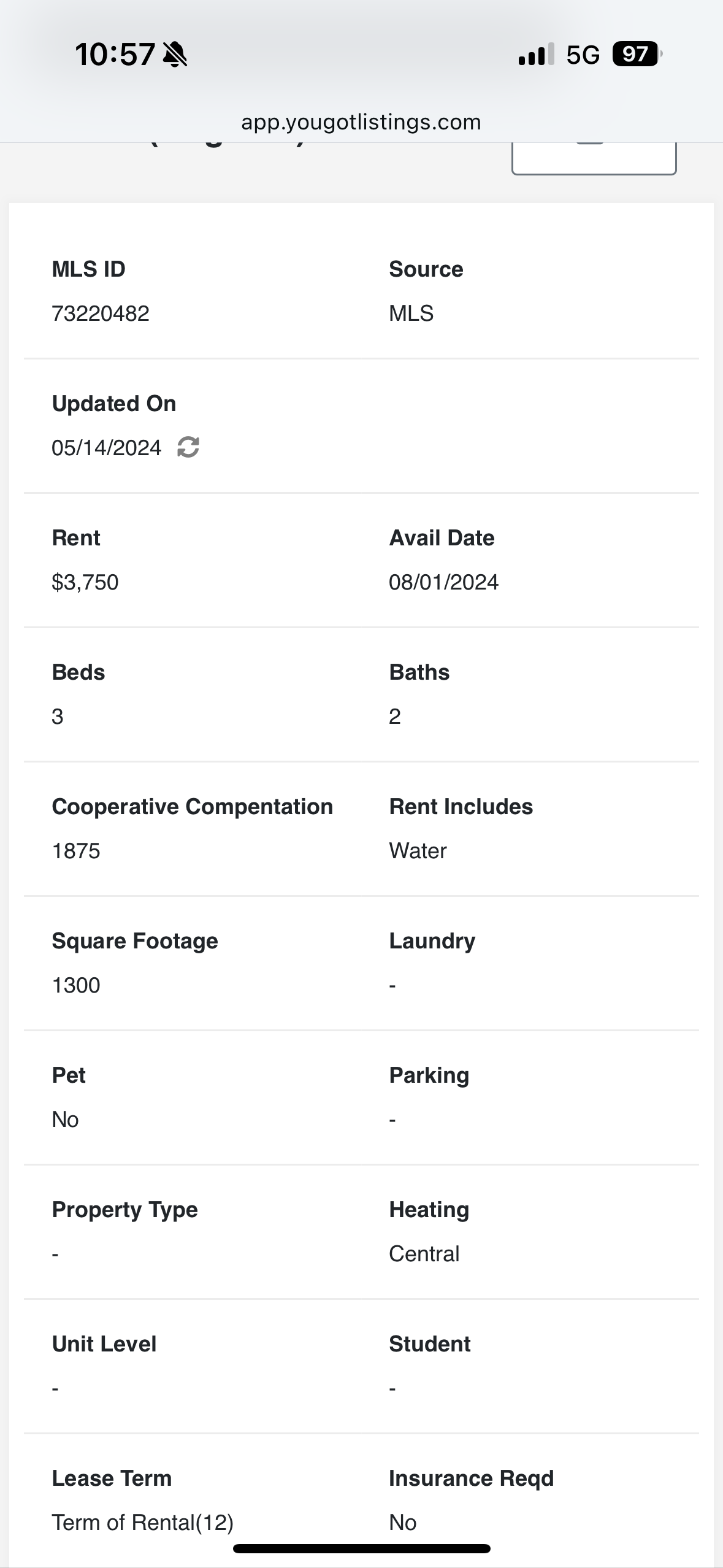The width and height of the screenshot is (723, 1568).
Task: Tap the Heating value Central
Action: [x=424, y=1254]
